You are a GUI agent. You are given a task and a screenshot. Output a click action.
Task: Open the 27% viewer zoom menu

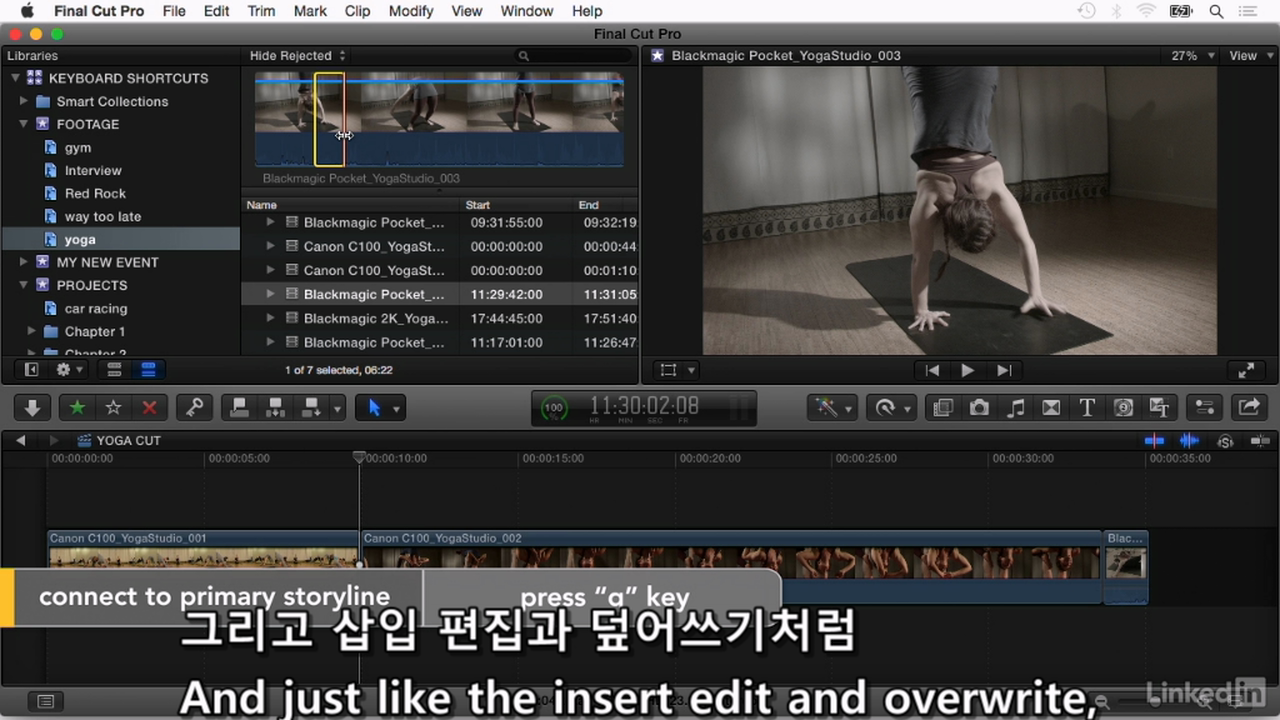(1193, 56)
